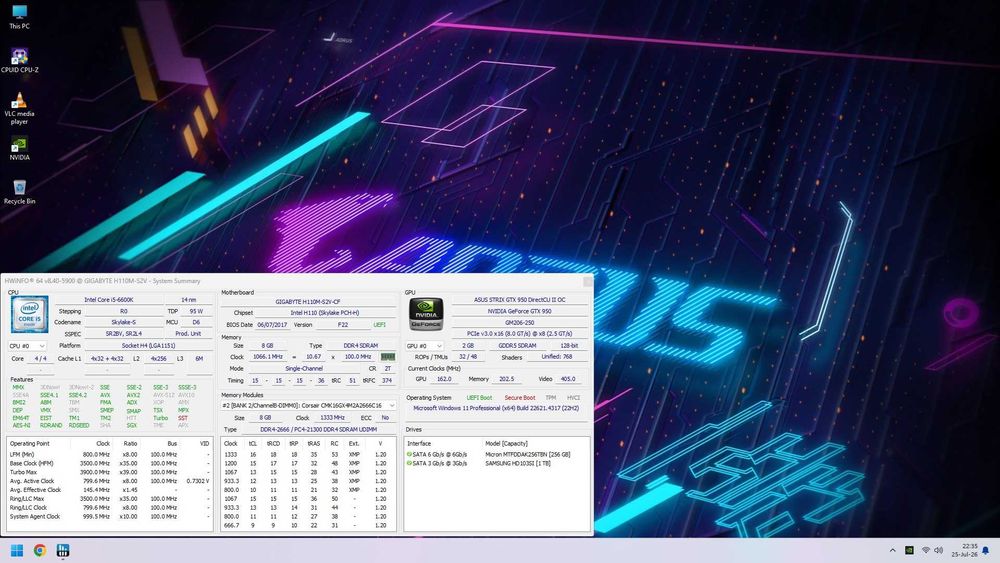The image size is (1000, 563).
Task: Click the 1333 clock row in timings table
Action: point(308,455)
